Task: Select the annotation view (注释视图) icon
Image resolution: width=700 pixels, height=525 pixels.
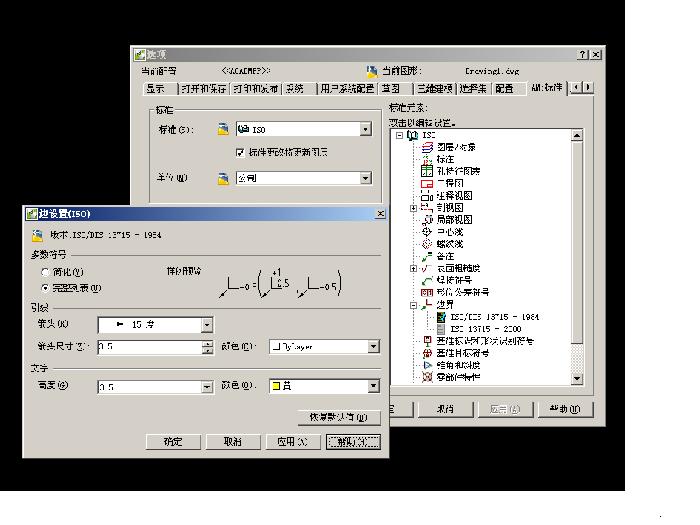Action: [427, 196]
